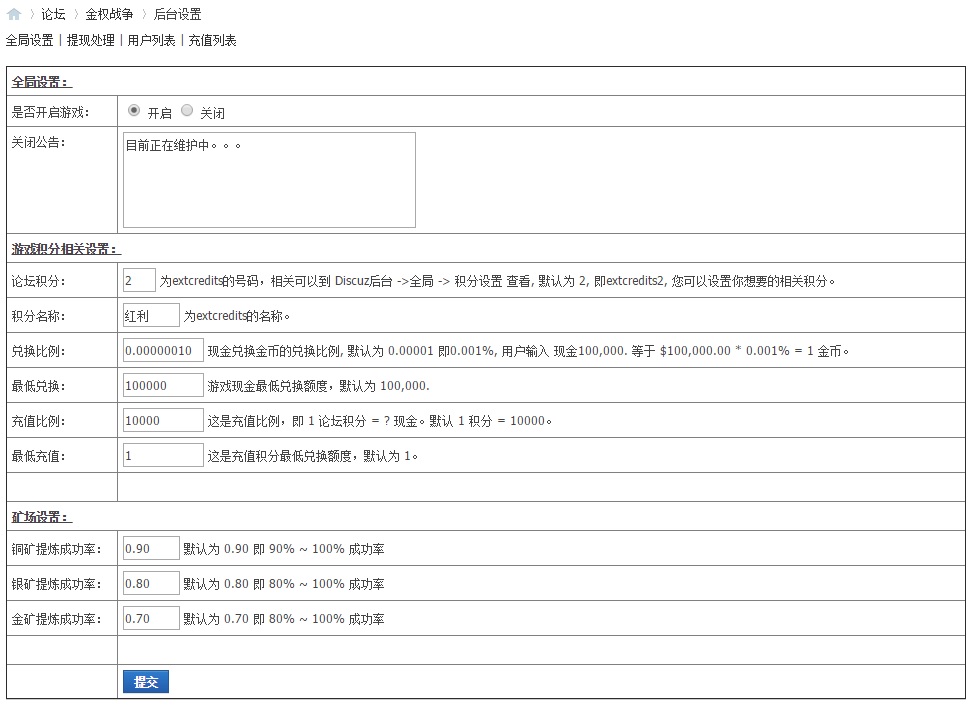This screenshot has height=705, width=974.
Task: Open the 论坛 breadcrumb link
Action: coord(53,15)
